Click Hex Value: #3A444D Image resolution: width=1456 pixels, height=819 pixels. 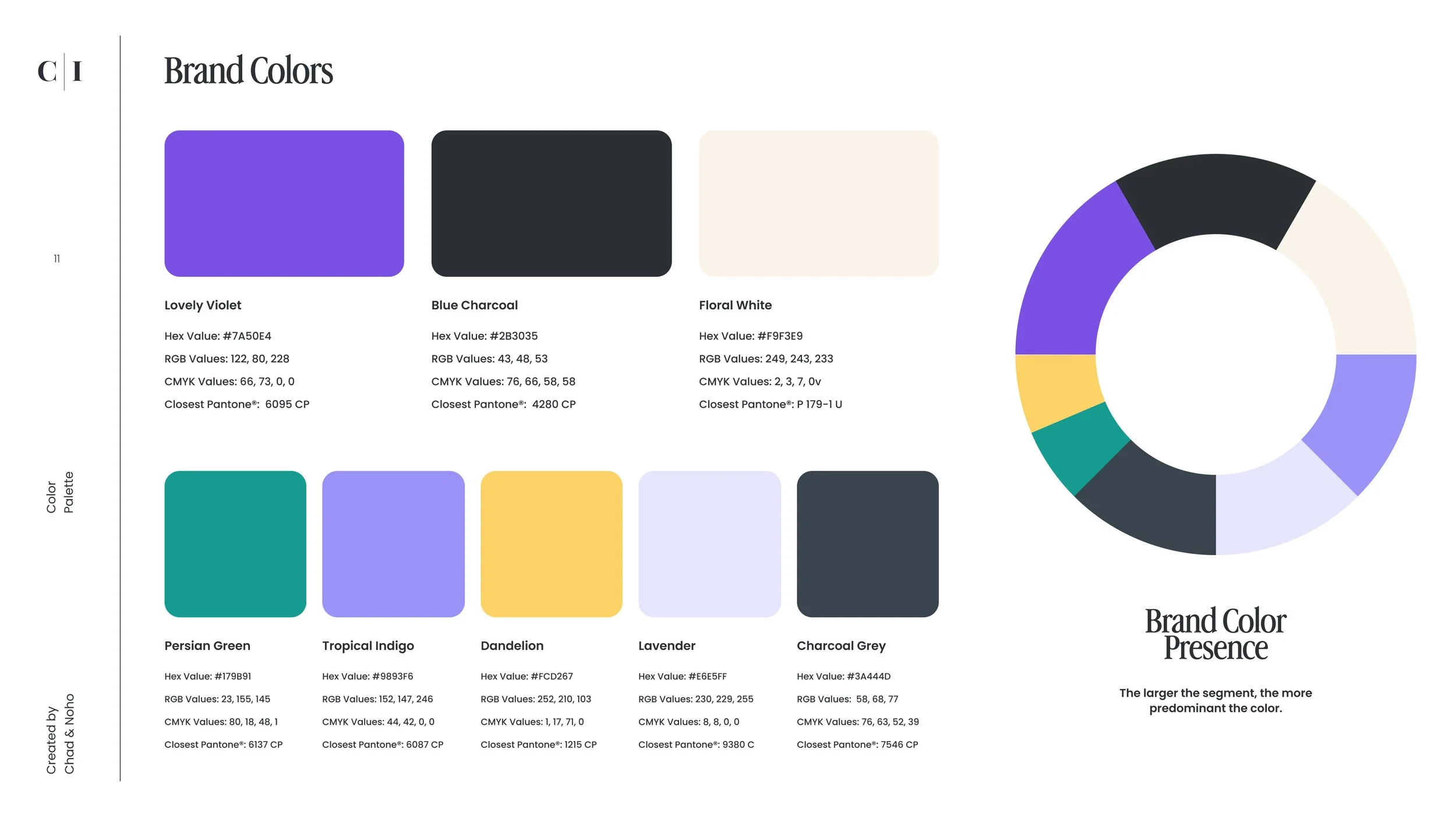[844, 676]
